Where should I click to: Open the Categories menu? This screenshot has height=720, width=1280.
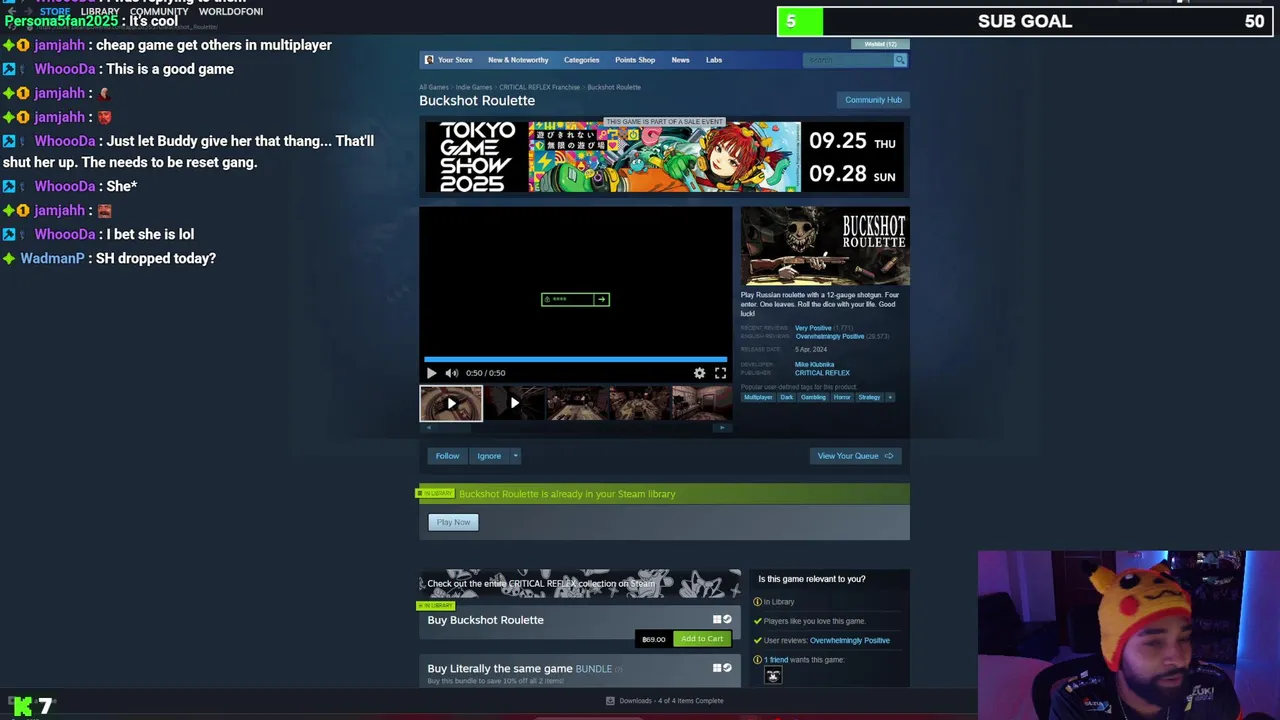click(x=581, y=60)
